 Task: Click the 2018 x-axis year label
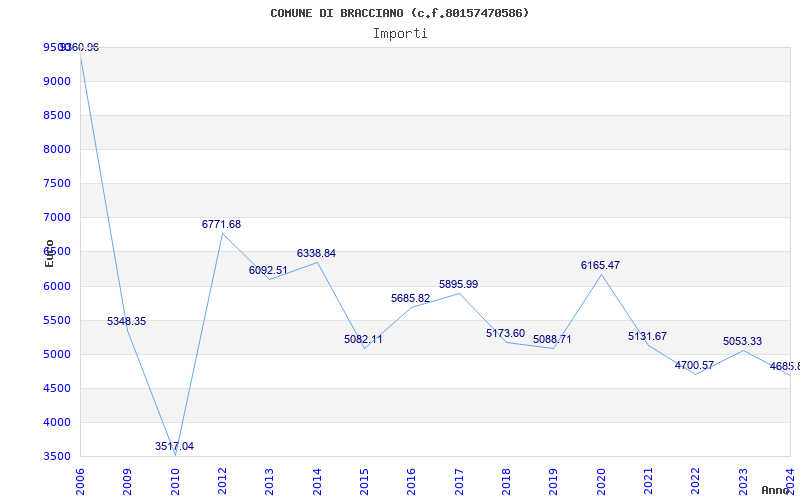(506, 482)
